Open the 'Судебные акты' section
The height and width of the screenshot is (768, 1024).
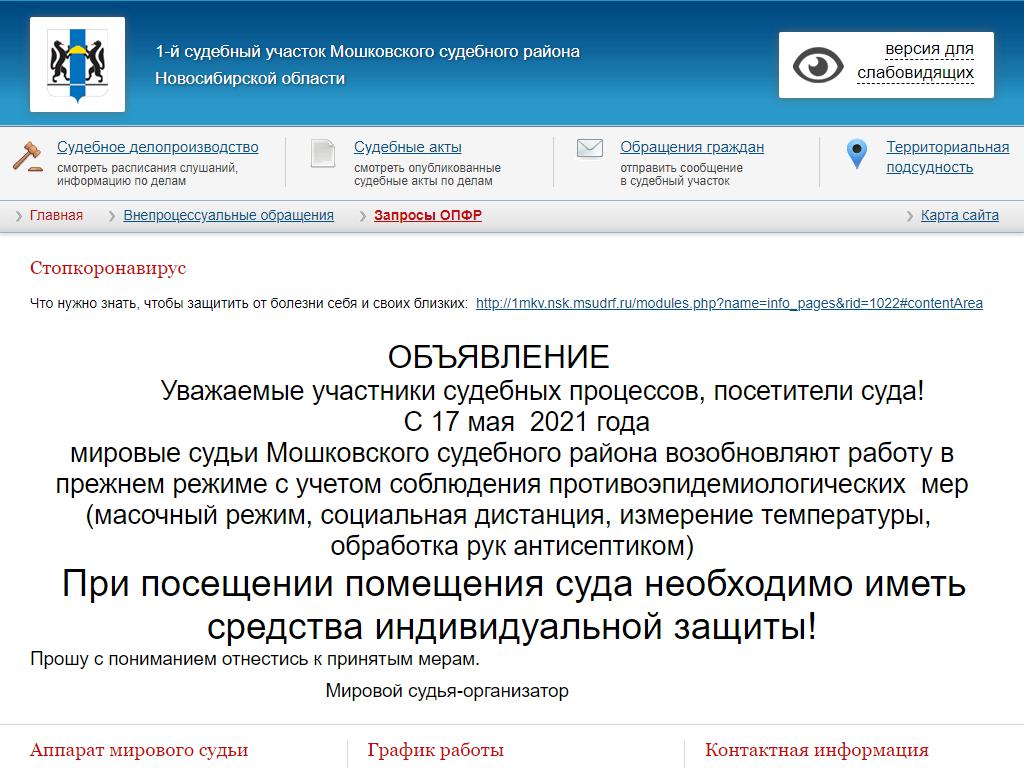tap(407, 147)
